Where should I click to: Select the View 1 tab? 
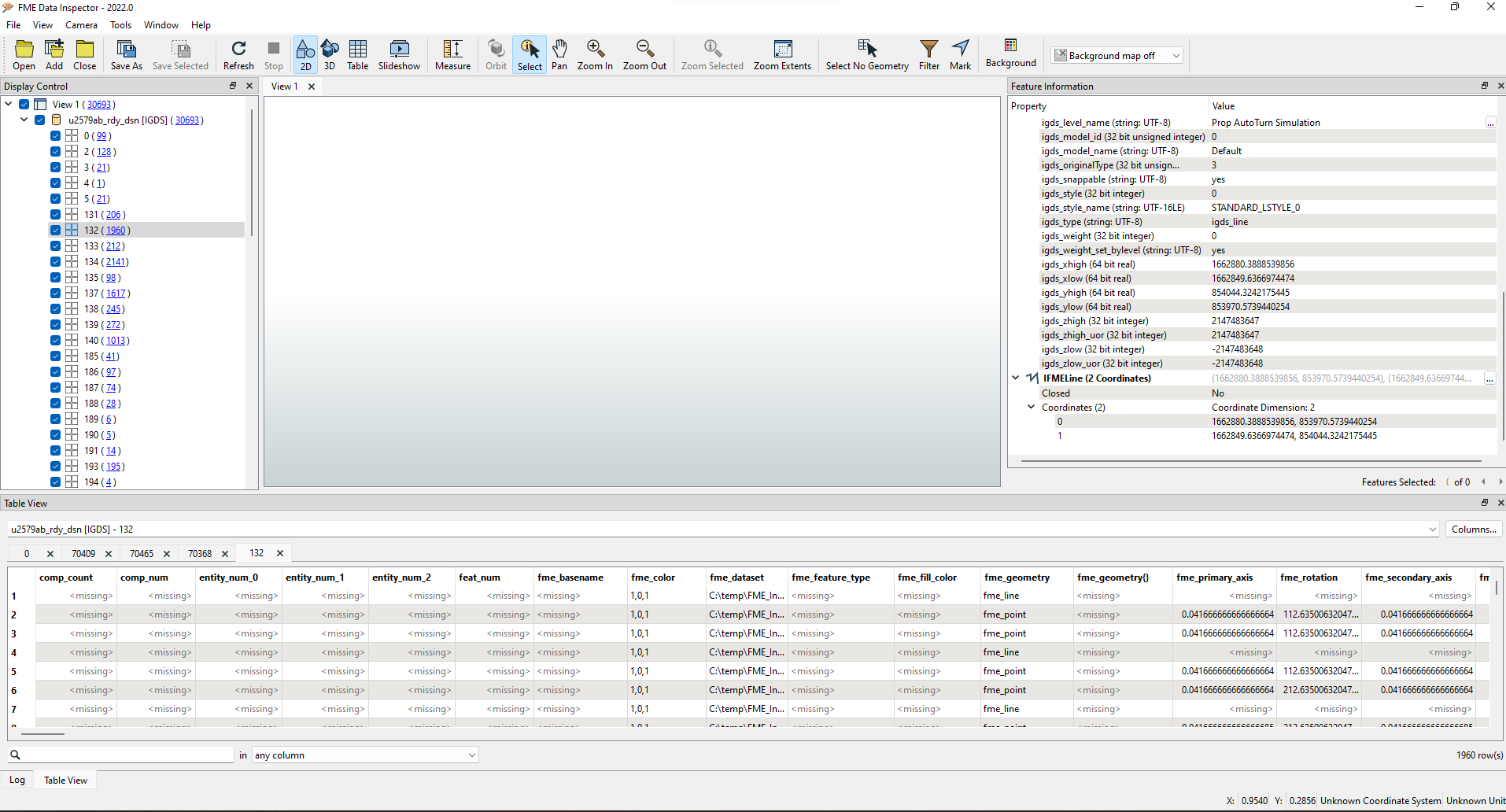click(285, 87)
